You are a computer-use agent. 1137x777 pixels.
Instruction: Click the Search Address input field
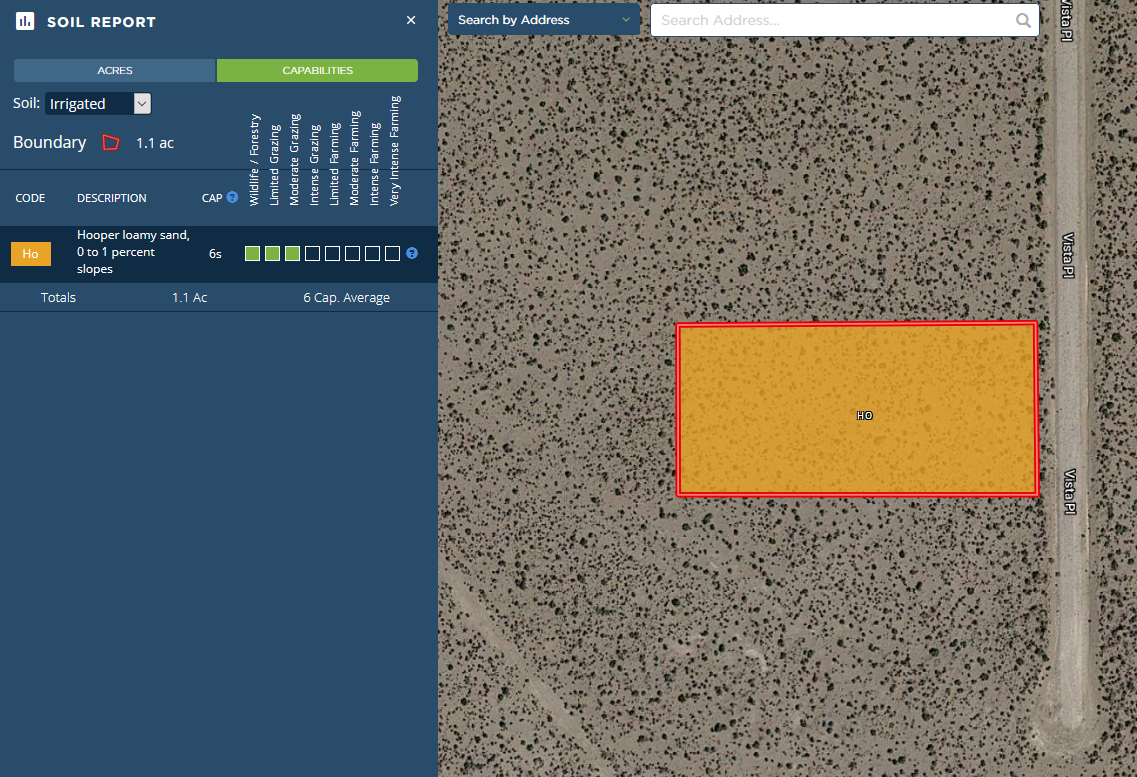[835, 20]
